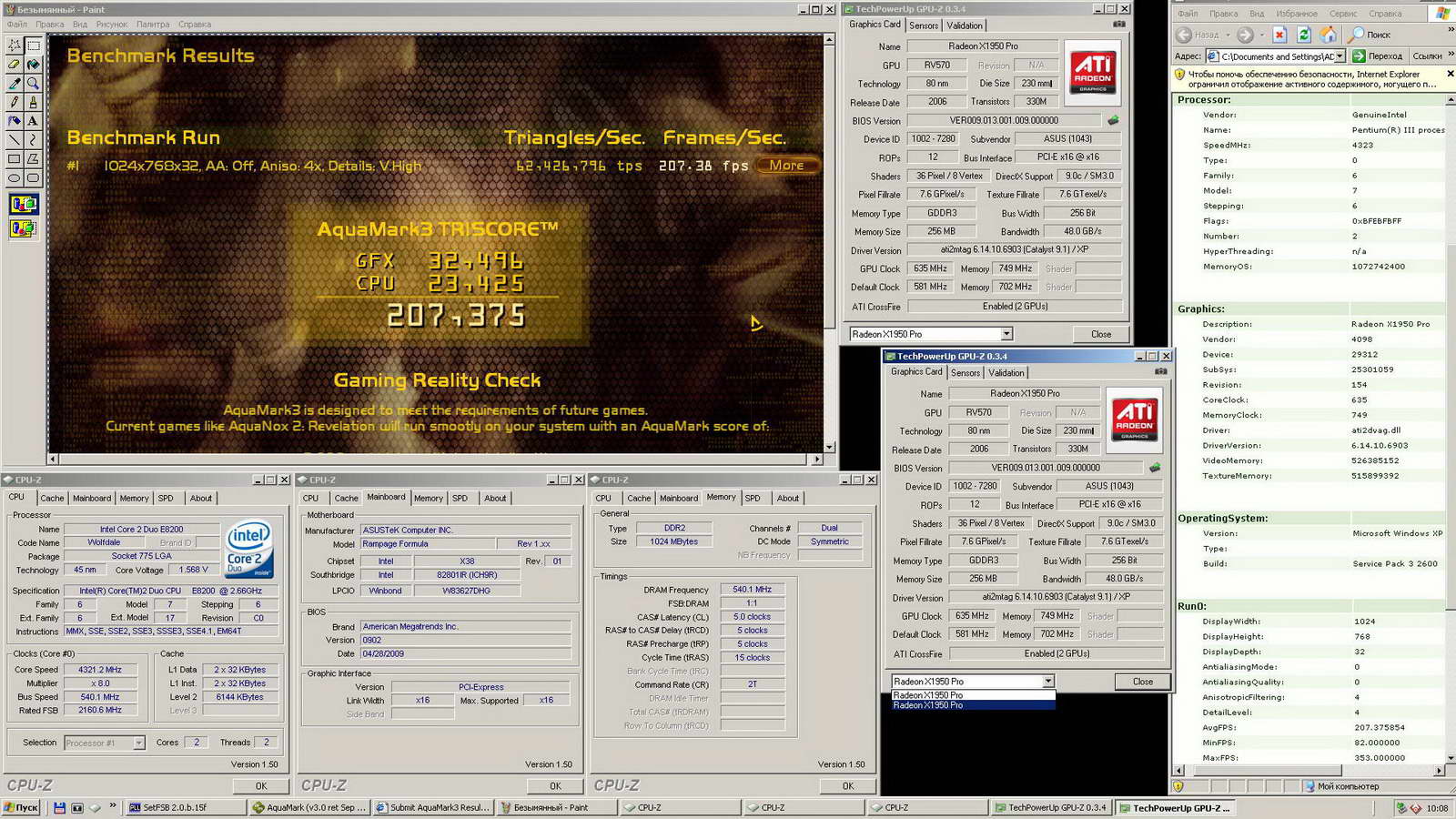
Task: Click the address field in Internet Explorer
Action: click(x=1276, y=56)
